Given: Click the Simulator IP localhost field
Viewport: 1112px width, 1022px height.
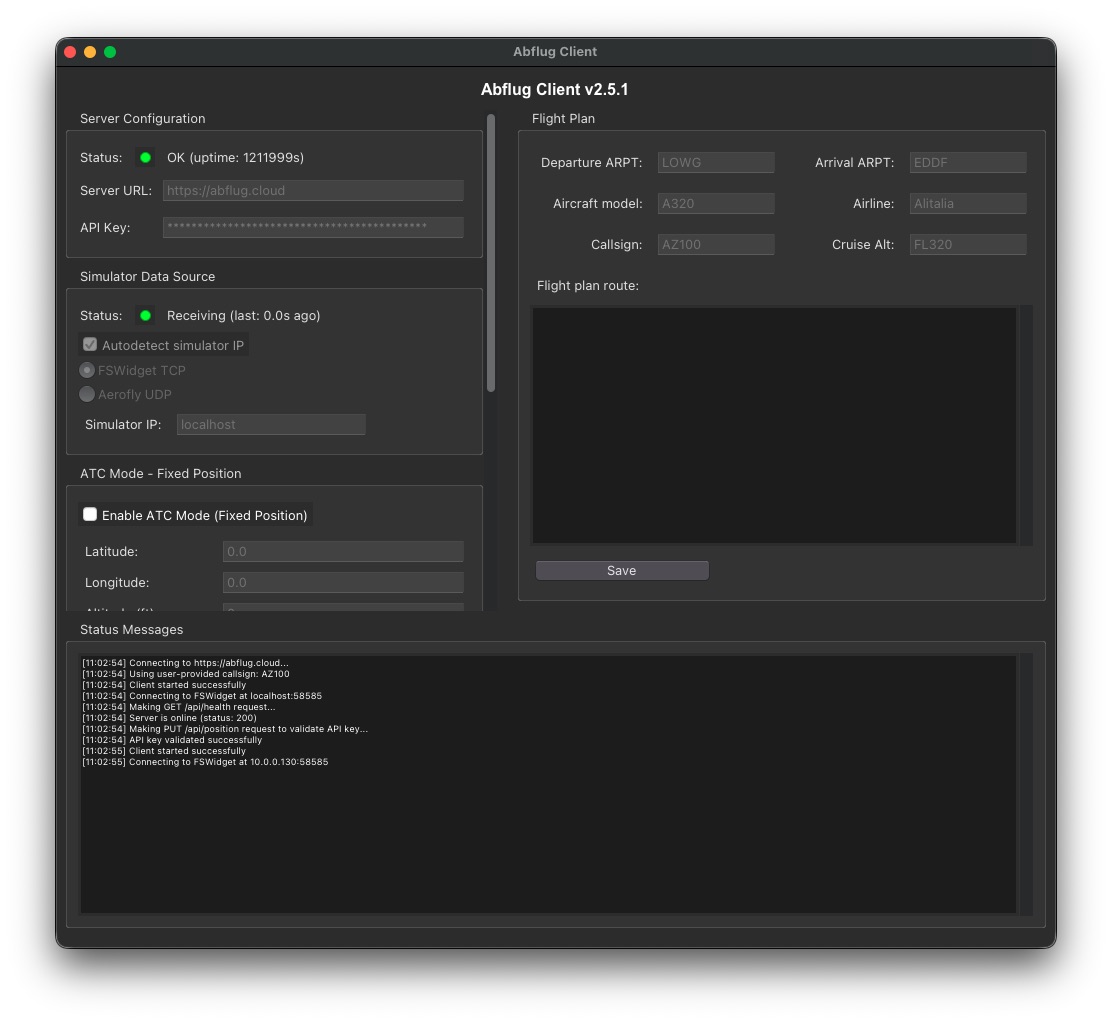Looking at the screenshot, I should (270, 424).
